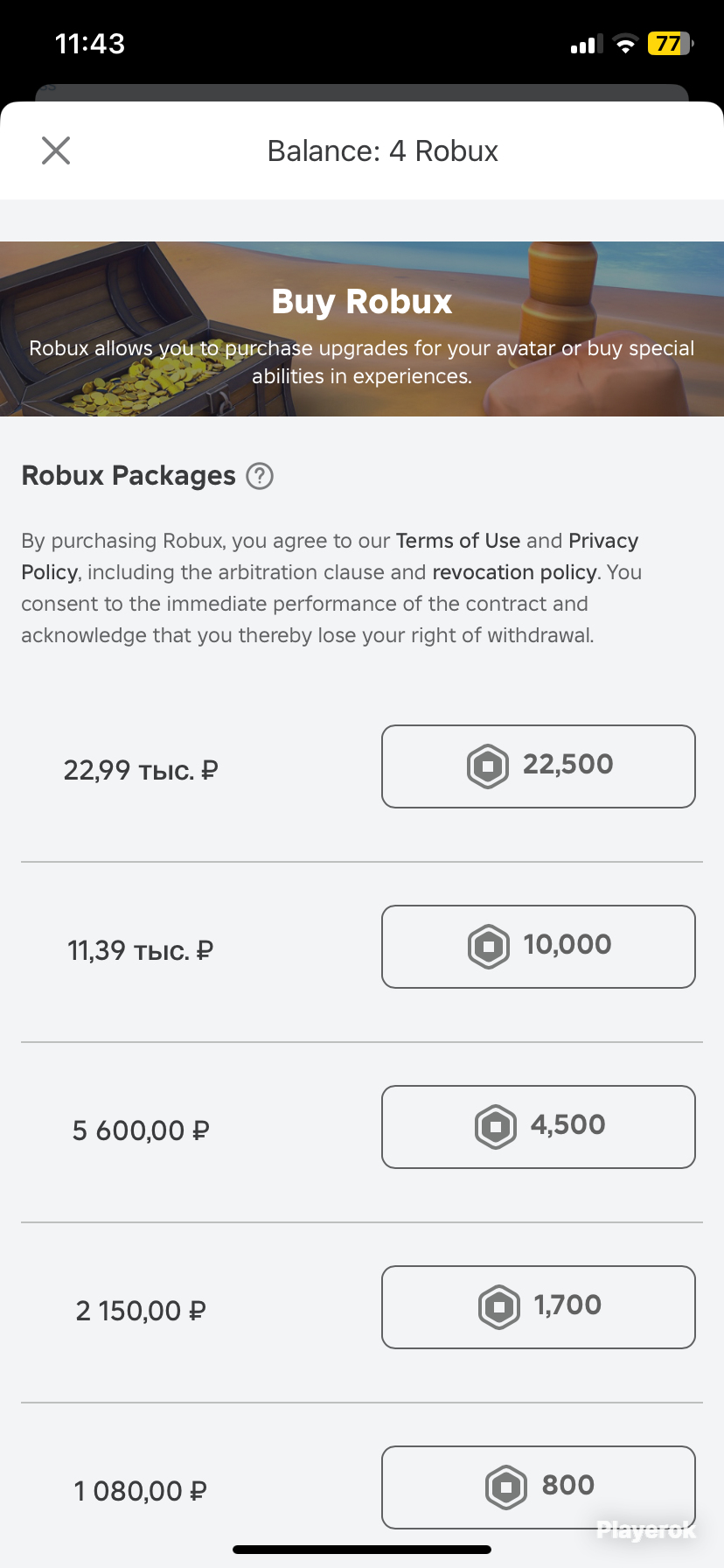
Task: Tap the 5 600,00 ₽ price label
Action: pos(141,1130)
